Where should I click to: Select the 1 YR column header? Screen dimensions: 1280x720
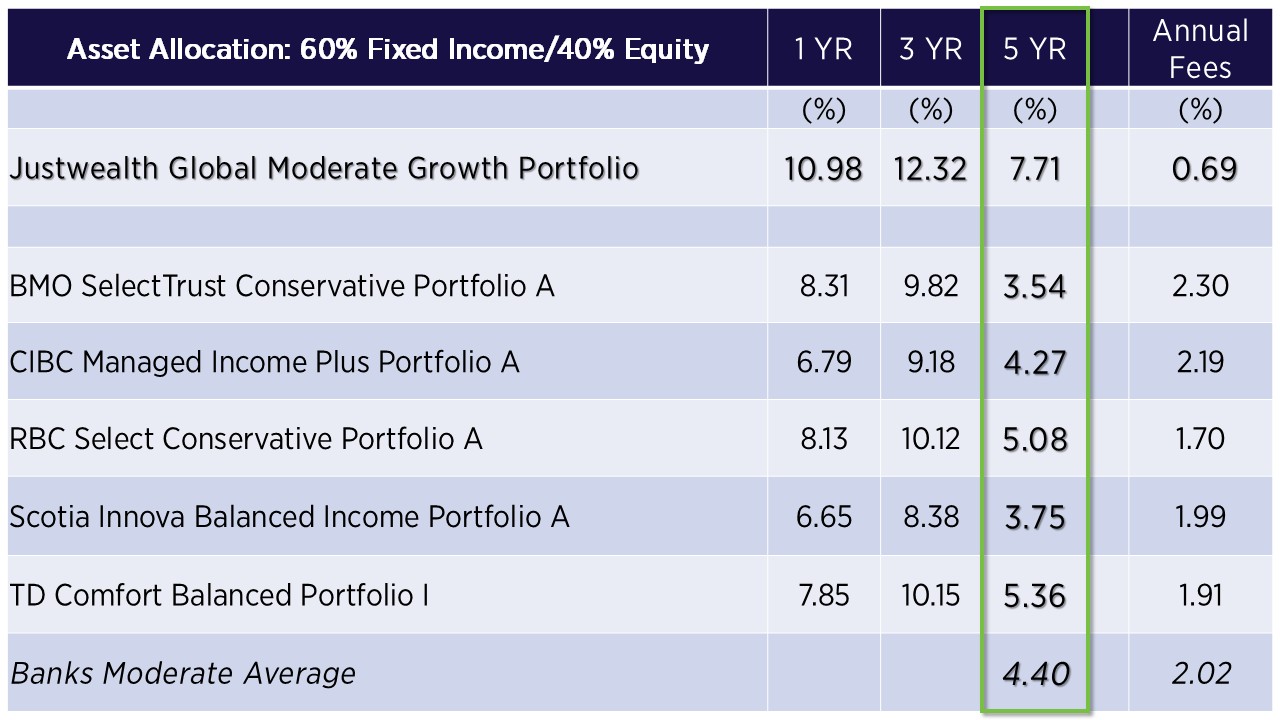(x=824, y=49)
